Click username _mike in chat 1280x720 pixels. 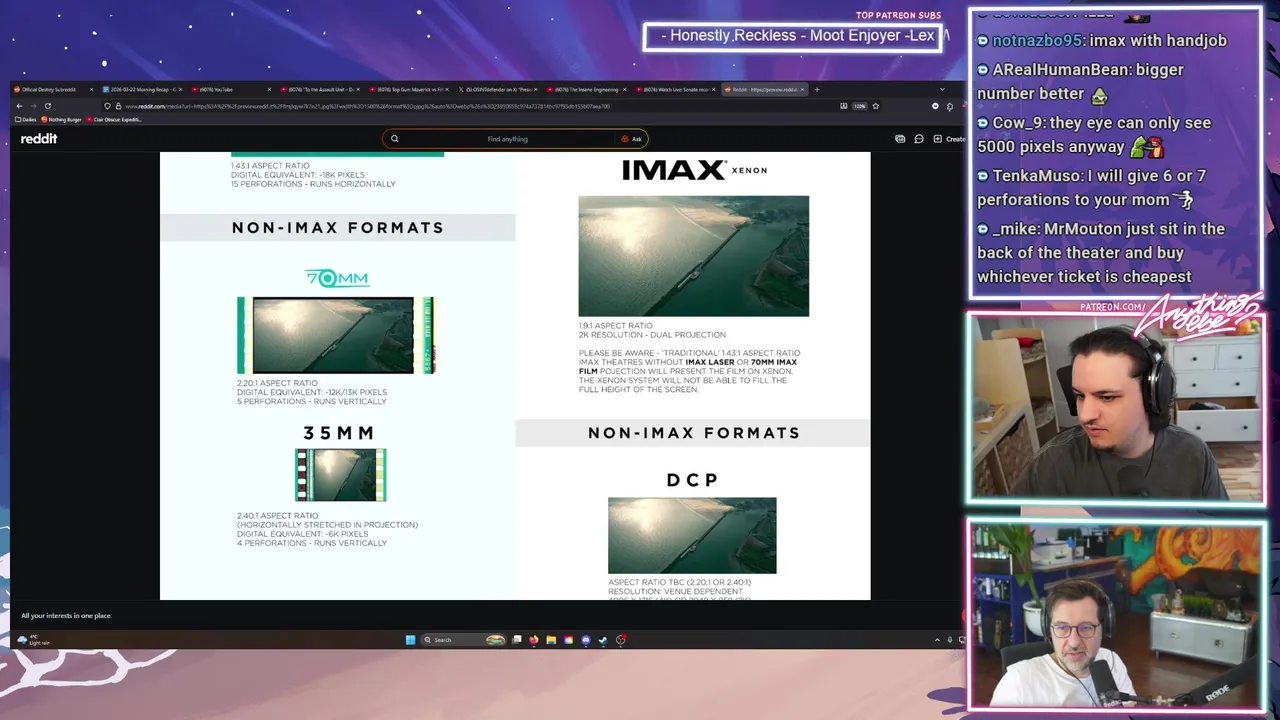pyautogui.click(x=1014, y=229)
